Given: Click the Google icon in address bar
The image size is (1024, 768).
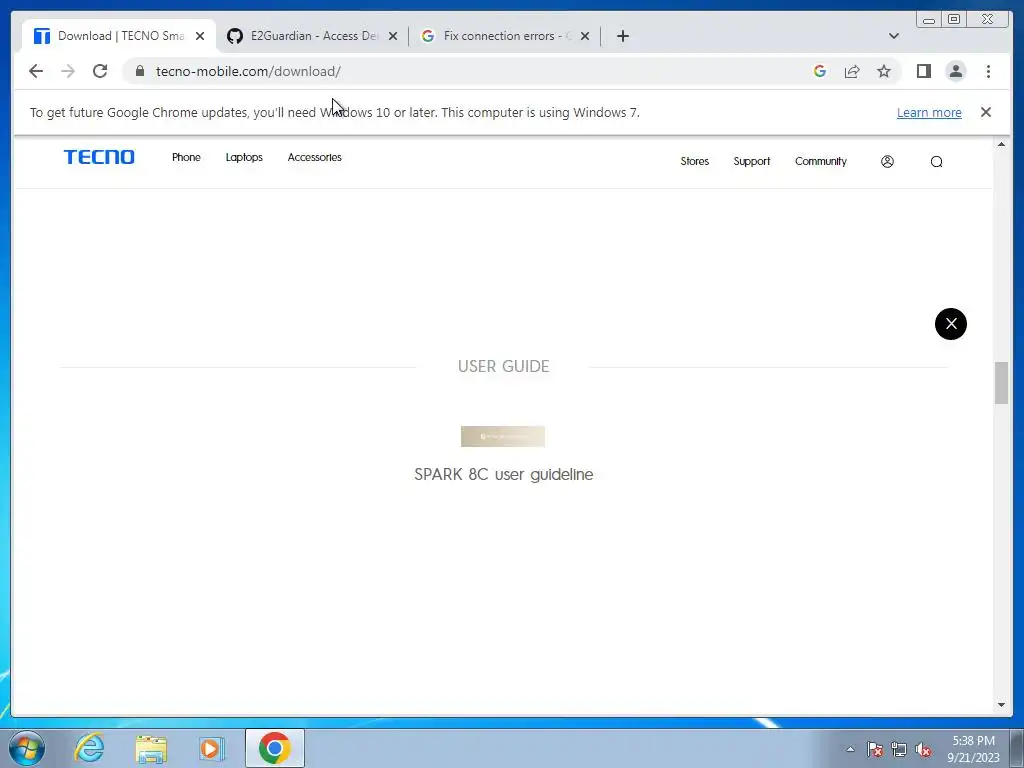Looking at the screenshot, I should pos(820,71).
